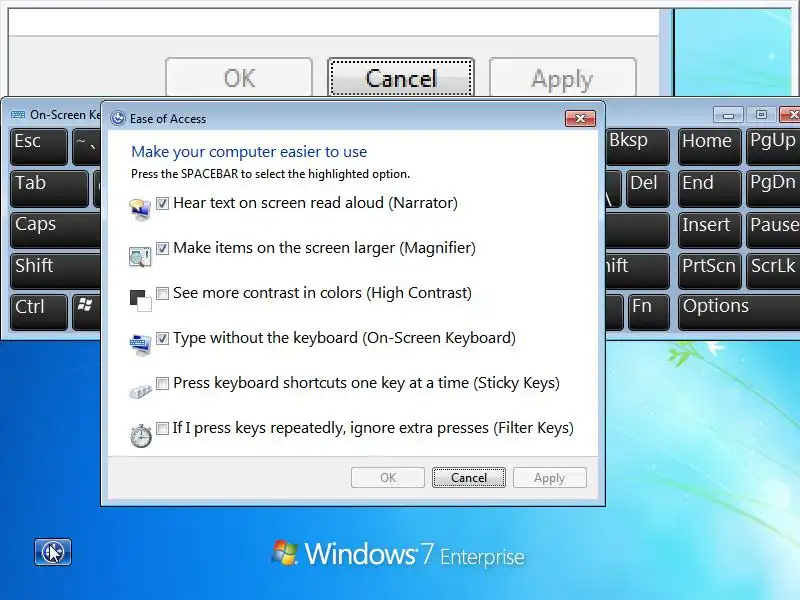
Task: Tap the PgUp key on On-Screen Keyboard
Action: pyautogui.click(x=773, y=146)
